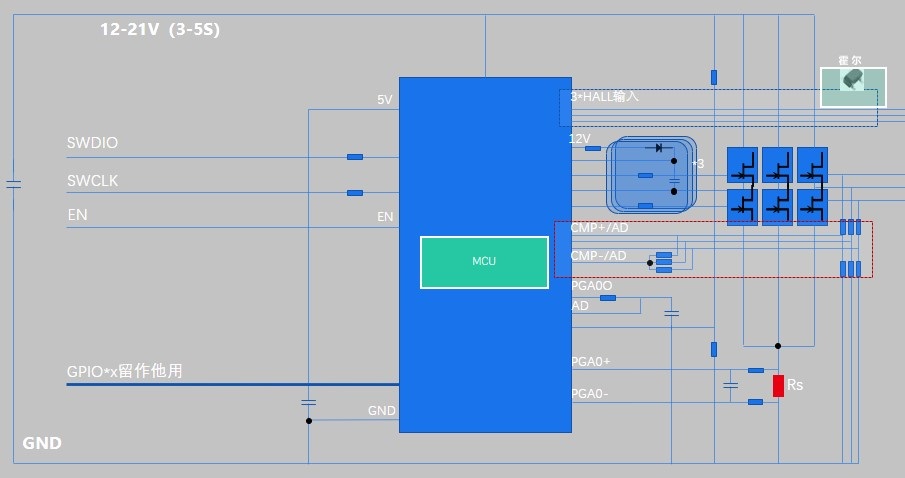Select the PGA0+ pin label

(590, 361)
